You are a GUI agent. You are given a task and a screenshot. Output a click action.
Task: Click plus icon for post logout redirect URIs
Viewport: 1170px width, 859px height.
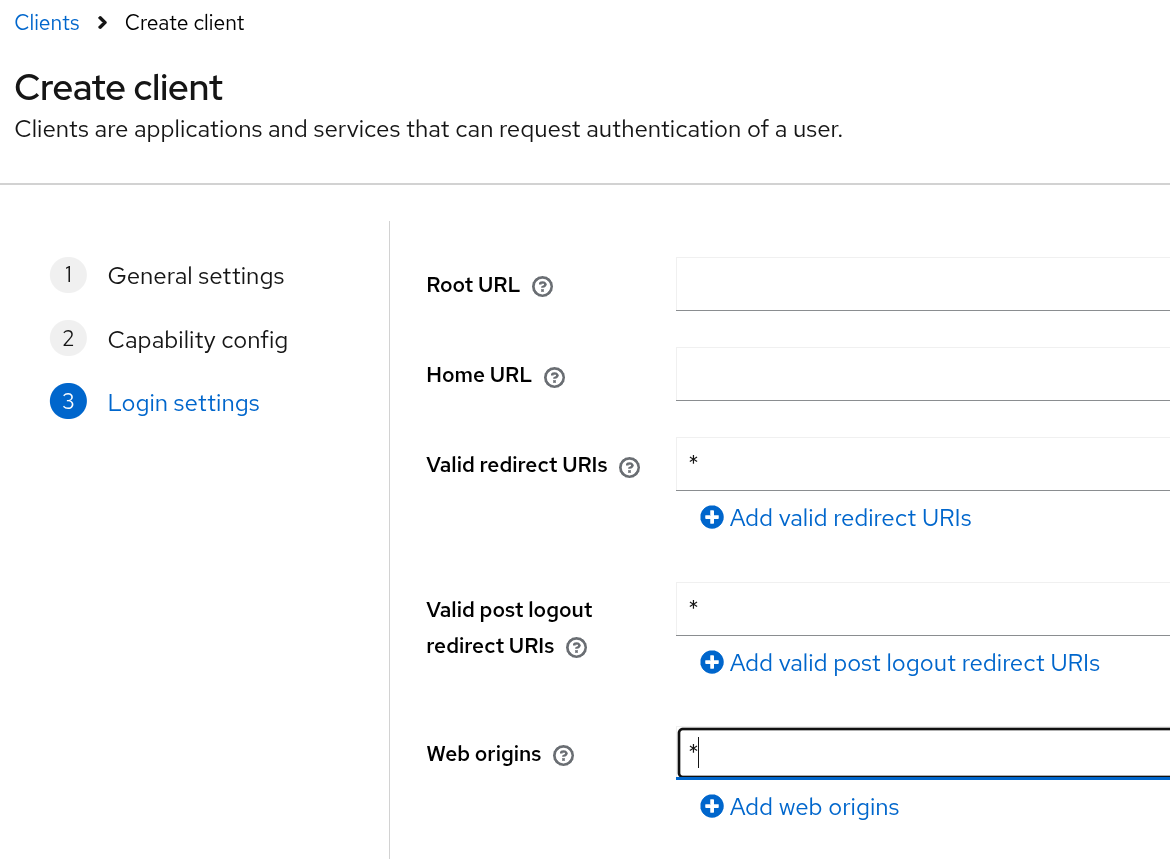coord(712,663)
